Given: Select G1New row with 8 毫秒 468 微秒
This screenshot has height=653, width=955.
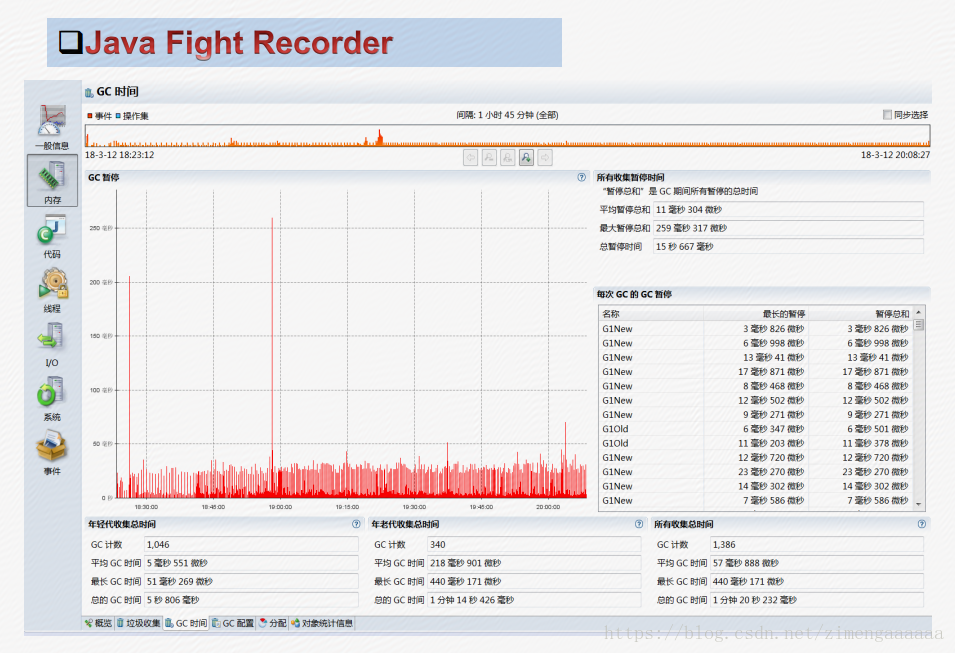Looking at the screenshot, I should pos(755,386).
